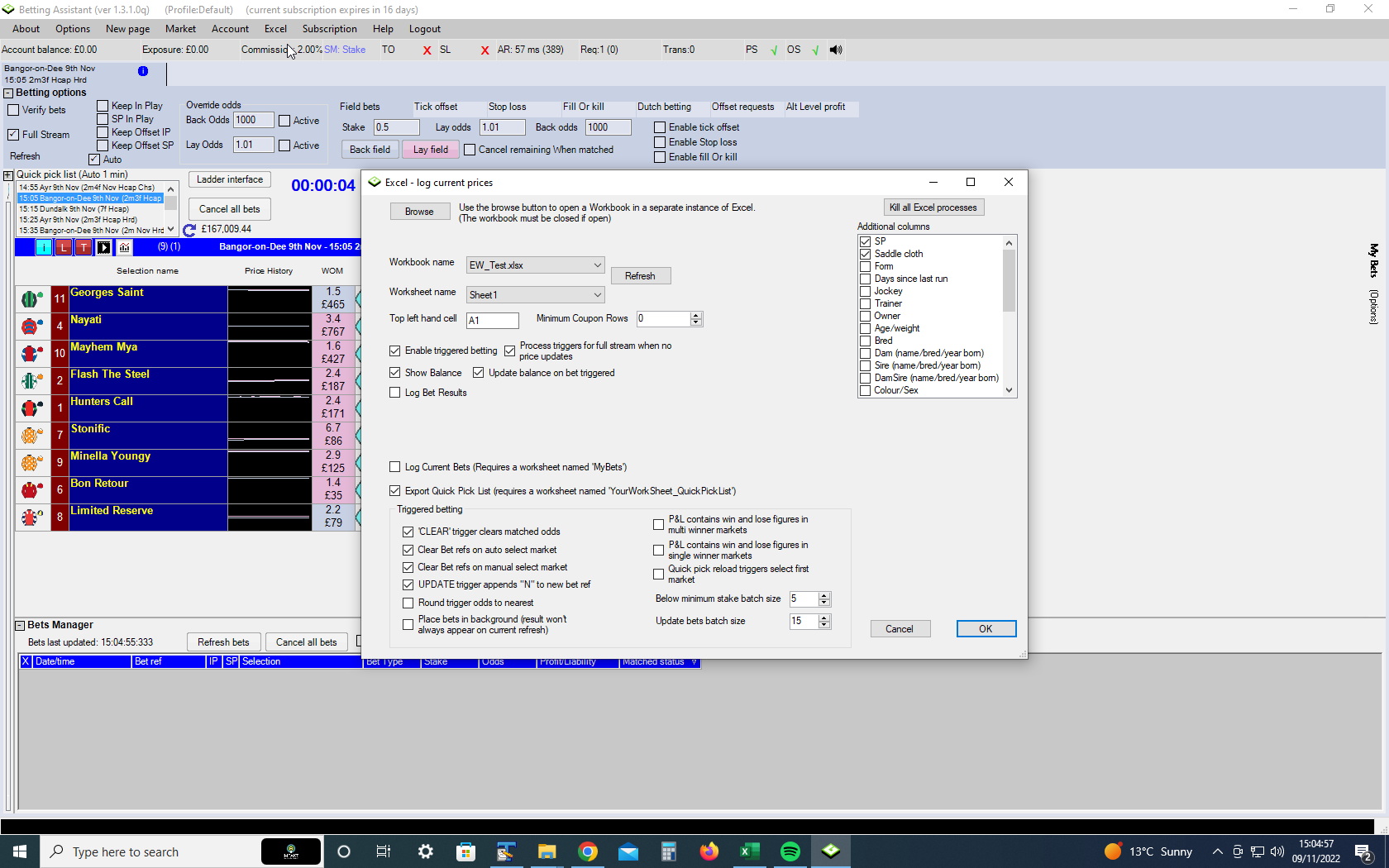This screenshot has width=1389, height=868.
Task: Select 15:15 Dundalk in quick pick list
Action: [x=90, y=209]
